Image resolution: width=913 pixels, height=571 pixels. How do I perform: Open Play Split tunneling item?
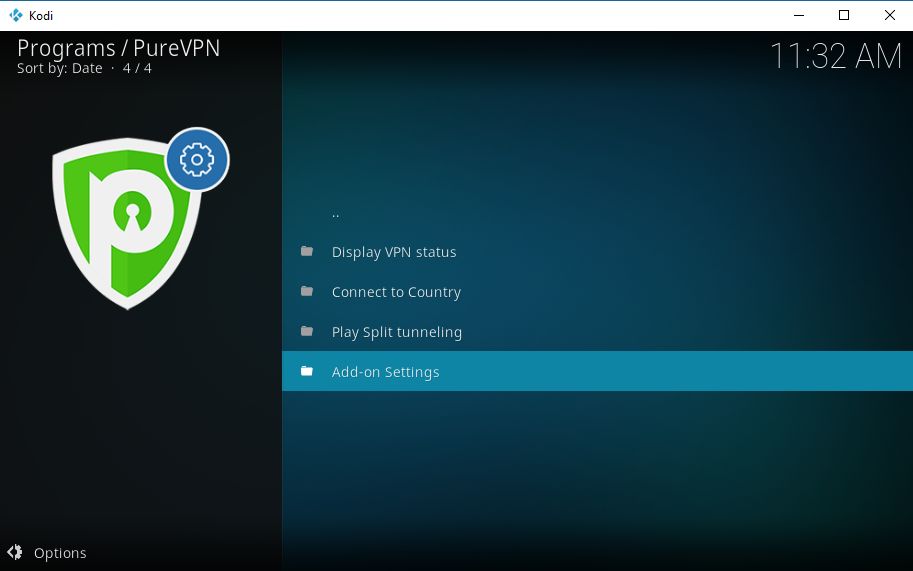pyautogui.click(x=597, y=332)
